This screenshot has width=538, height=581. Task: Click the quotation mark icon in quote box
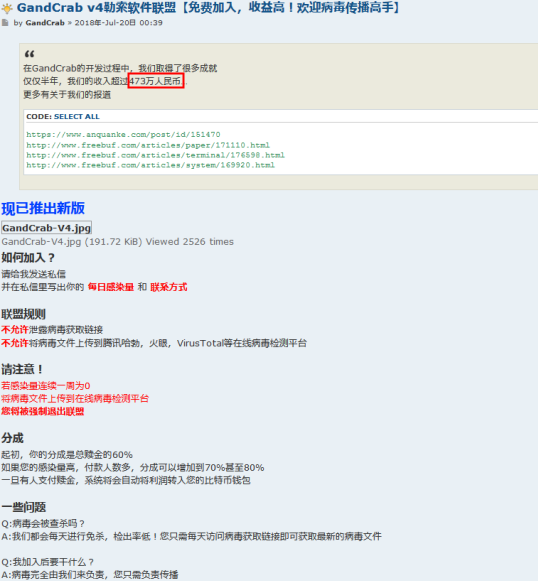tap(30, 54)
